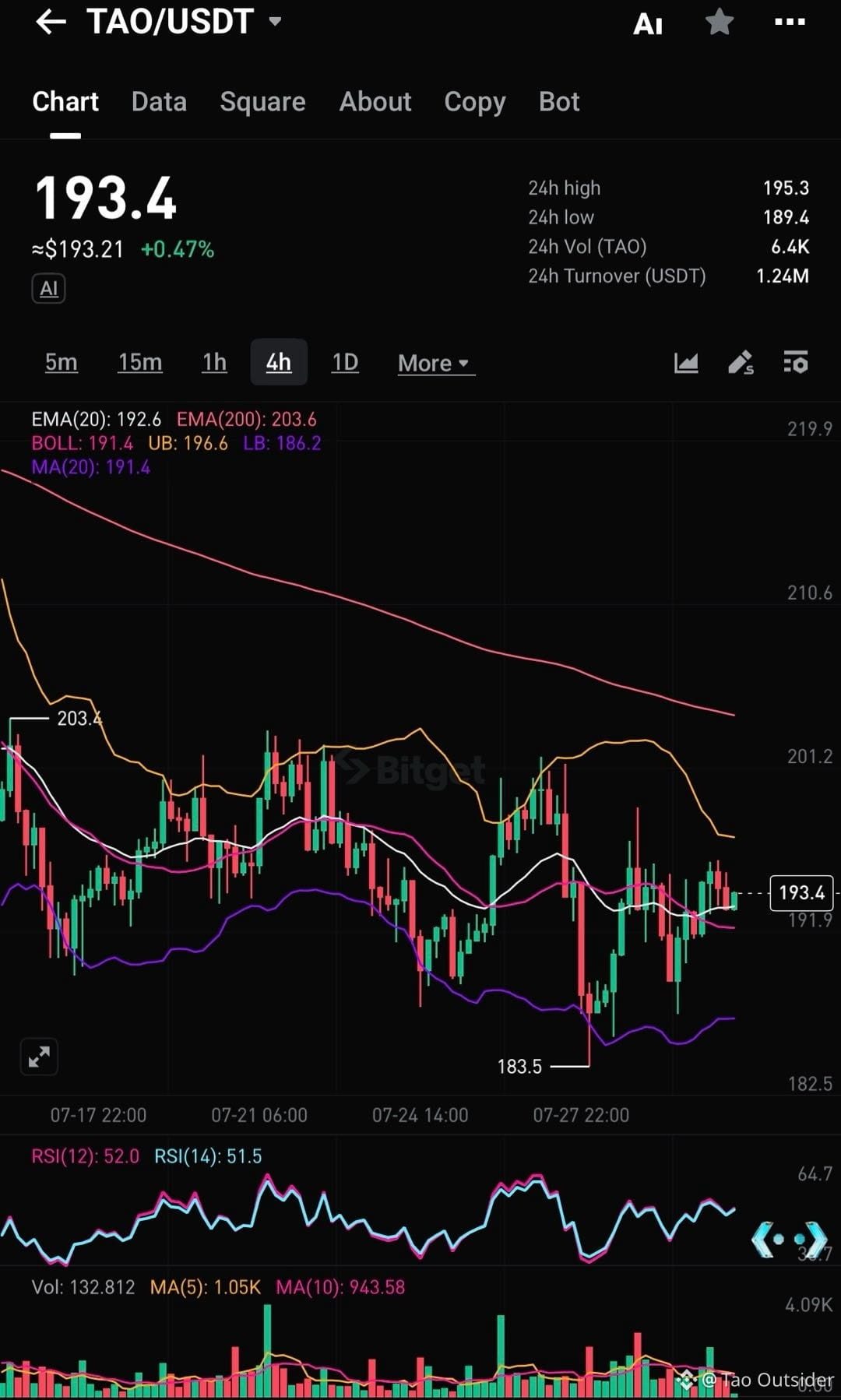The image size is (841, 1400).
Task: Tap the back arrow icon
Action: pos(51,22)
